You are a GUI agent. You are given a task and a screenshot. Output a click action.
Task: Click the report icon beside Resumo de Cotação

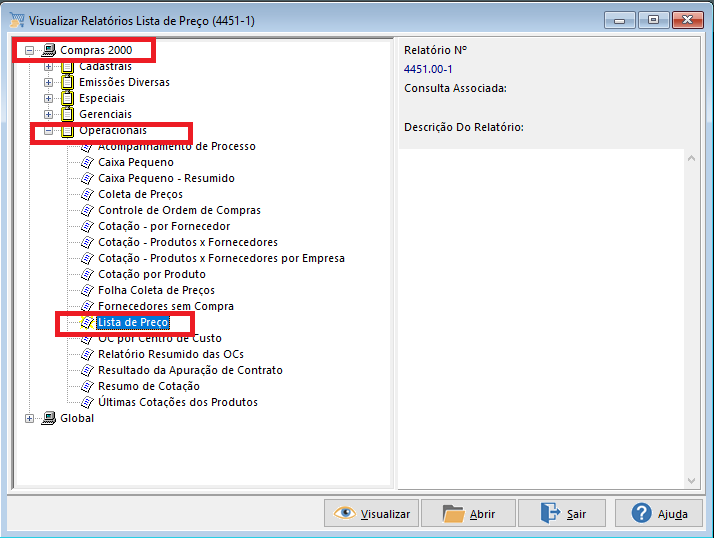click(87, 386)
